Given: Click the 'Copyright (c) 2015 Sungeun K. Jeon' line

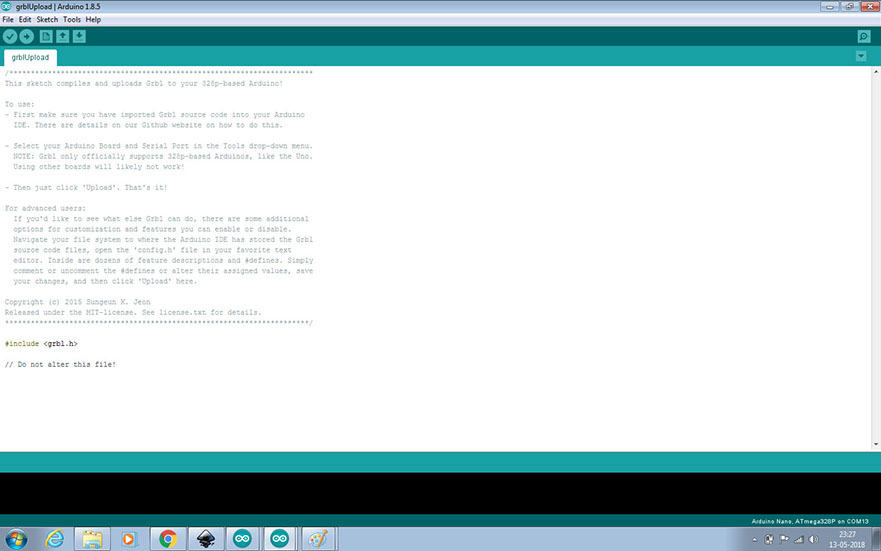Looking at the screenshot, I should pos(78,302).
